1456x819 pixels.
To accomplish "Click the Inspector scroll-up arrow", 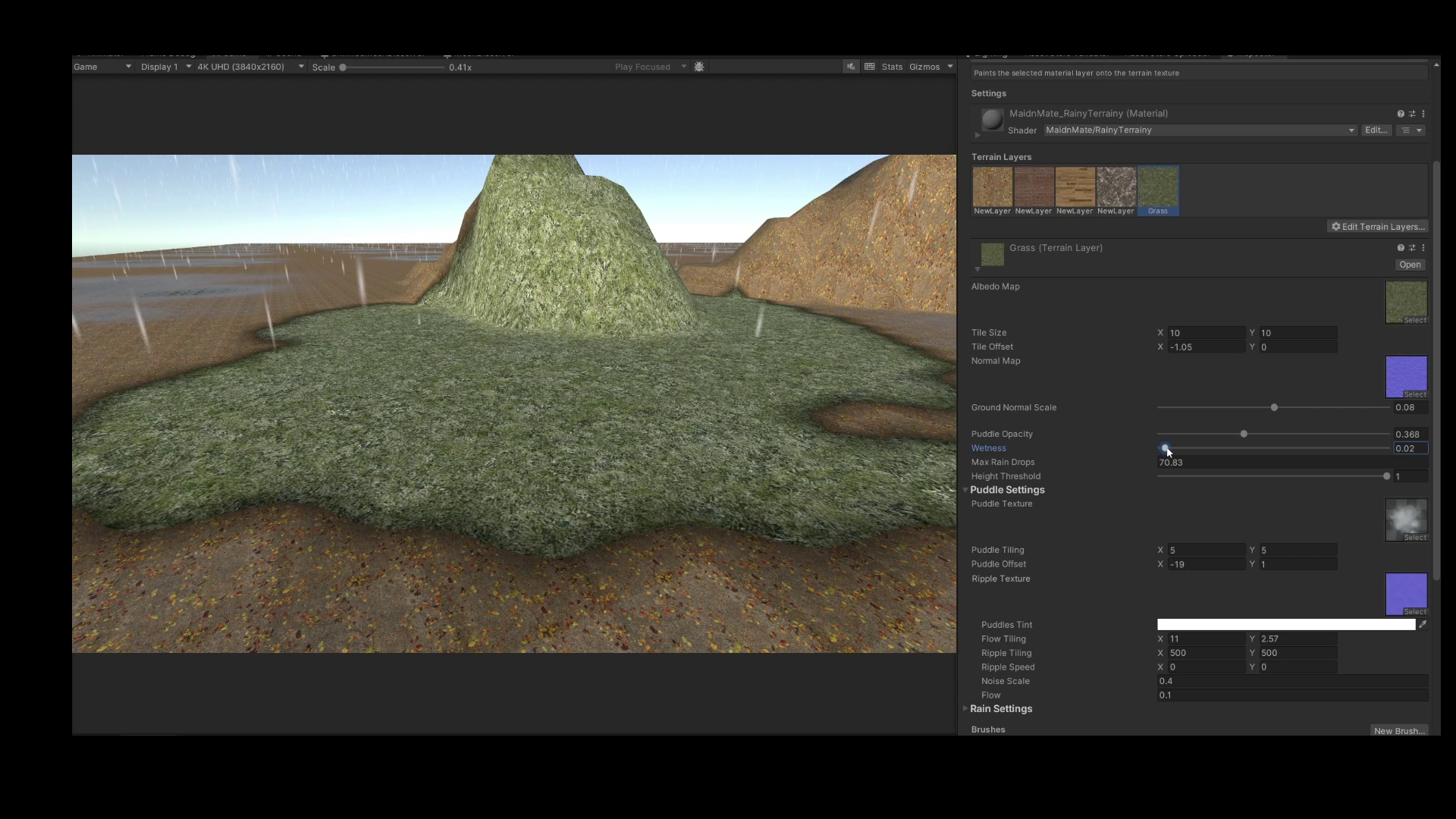I will click(x=1436, y=65).
